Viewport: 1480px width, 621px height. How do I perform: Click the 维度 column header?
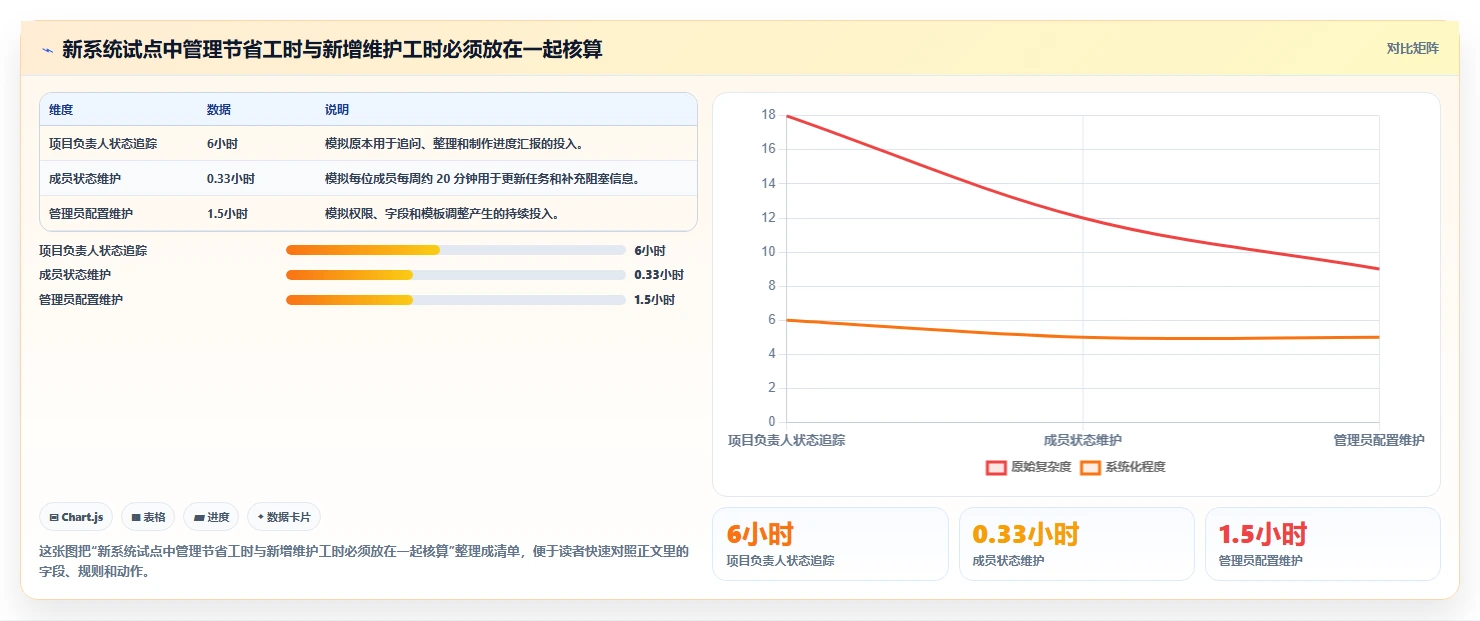(61, 110)
